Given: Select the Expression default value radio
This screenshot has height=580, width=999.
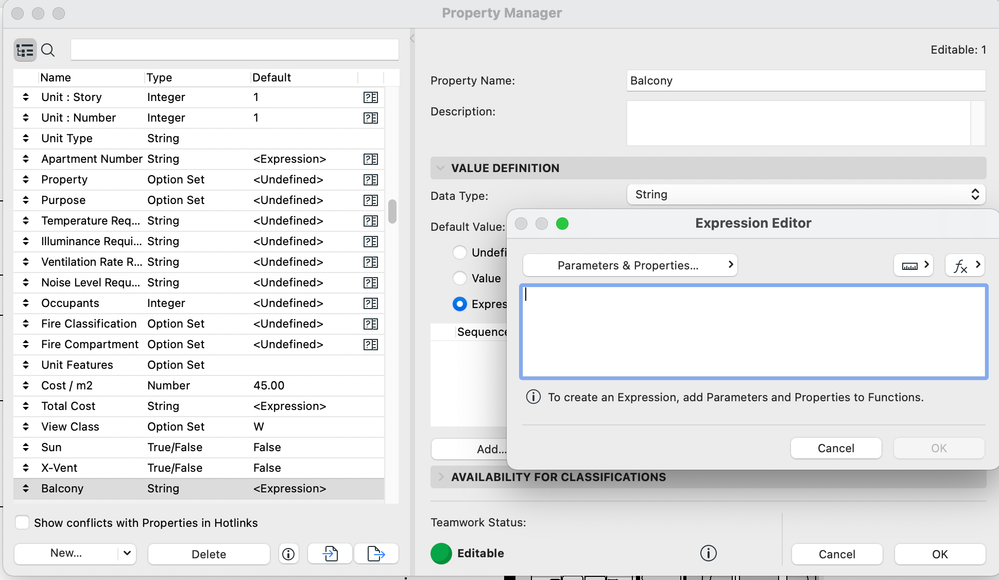Looking at the screenshot, I should click(x=459, y=304).
